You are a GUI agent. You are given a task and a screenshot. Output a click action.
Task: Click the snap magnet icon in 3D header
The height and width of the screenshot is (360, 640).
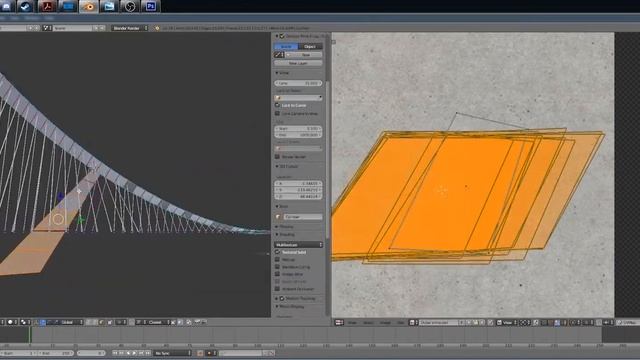(131, 322)
